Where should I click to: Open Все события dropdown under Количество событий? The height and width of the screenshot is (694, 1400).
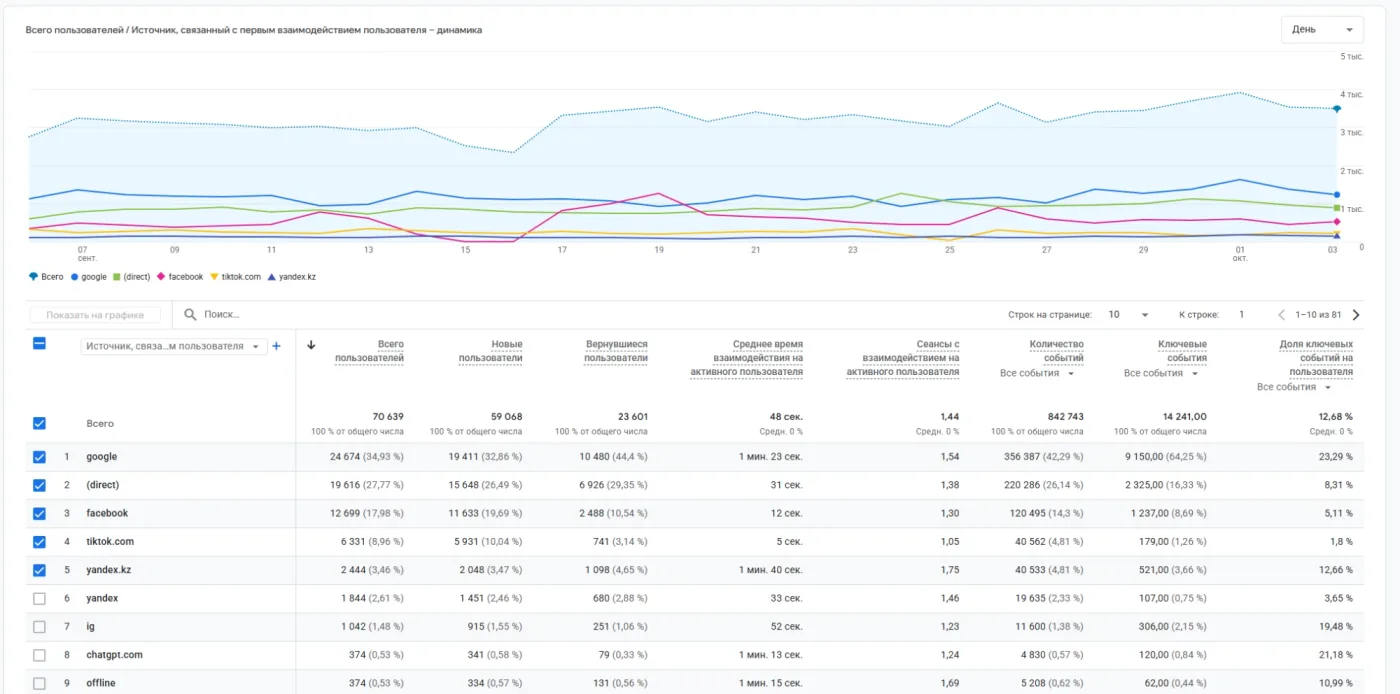click(x=1038, y=373)
